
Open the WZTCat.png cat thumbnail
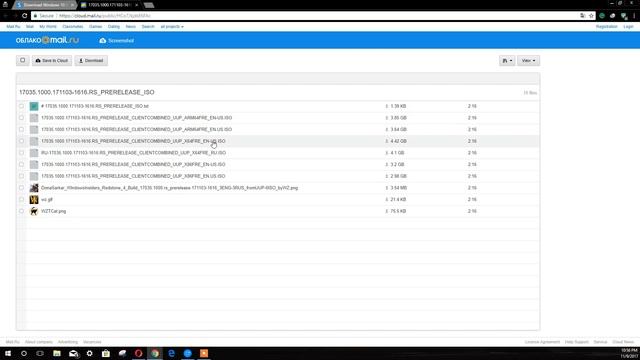pos(34,211)
